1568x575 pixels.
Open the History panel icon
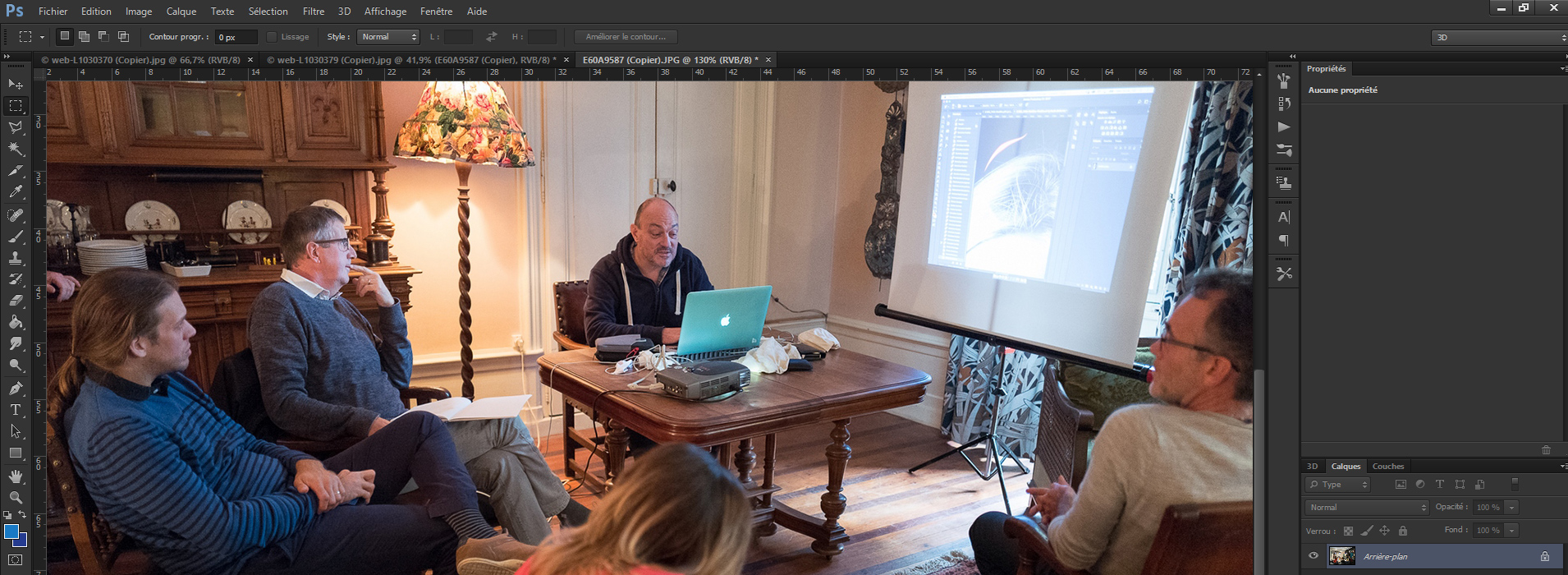click(x=1284, y=103)
